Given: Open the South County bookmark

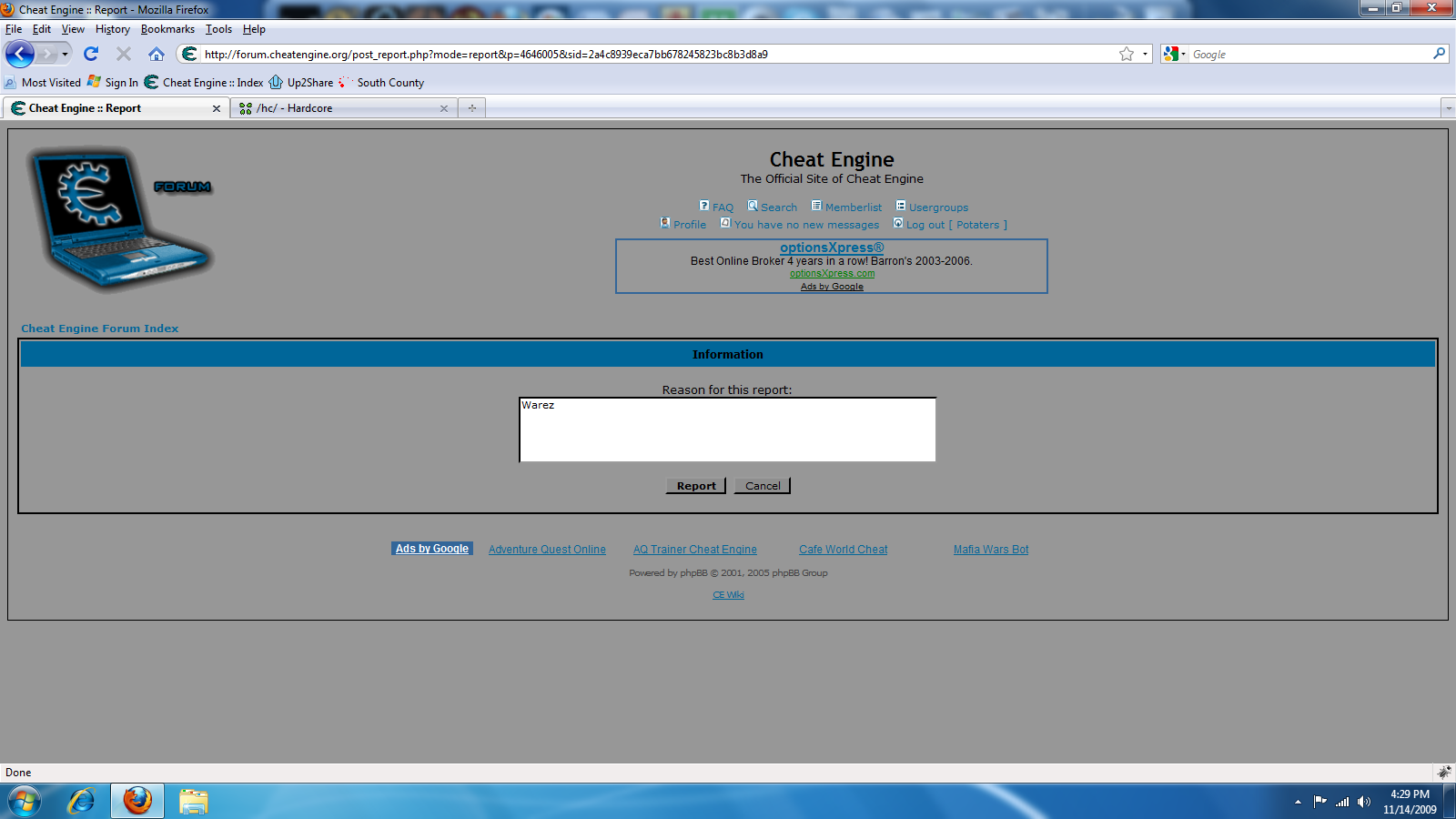Looking at the screenshot, I should [x=381, y=82].
